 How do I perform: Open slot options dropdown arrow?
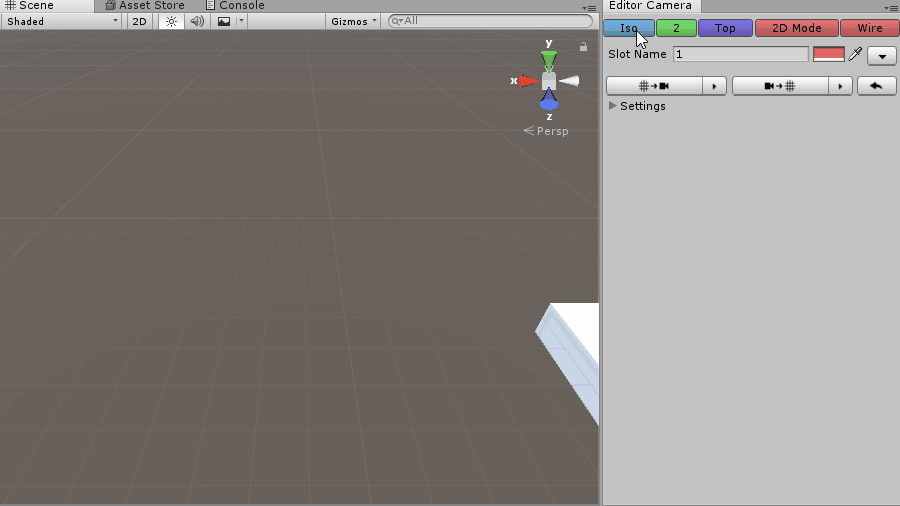[x=882, y=56]
